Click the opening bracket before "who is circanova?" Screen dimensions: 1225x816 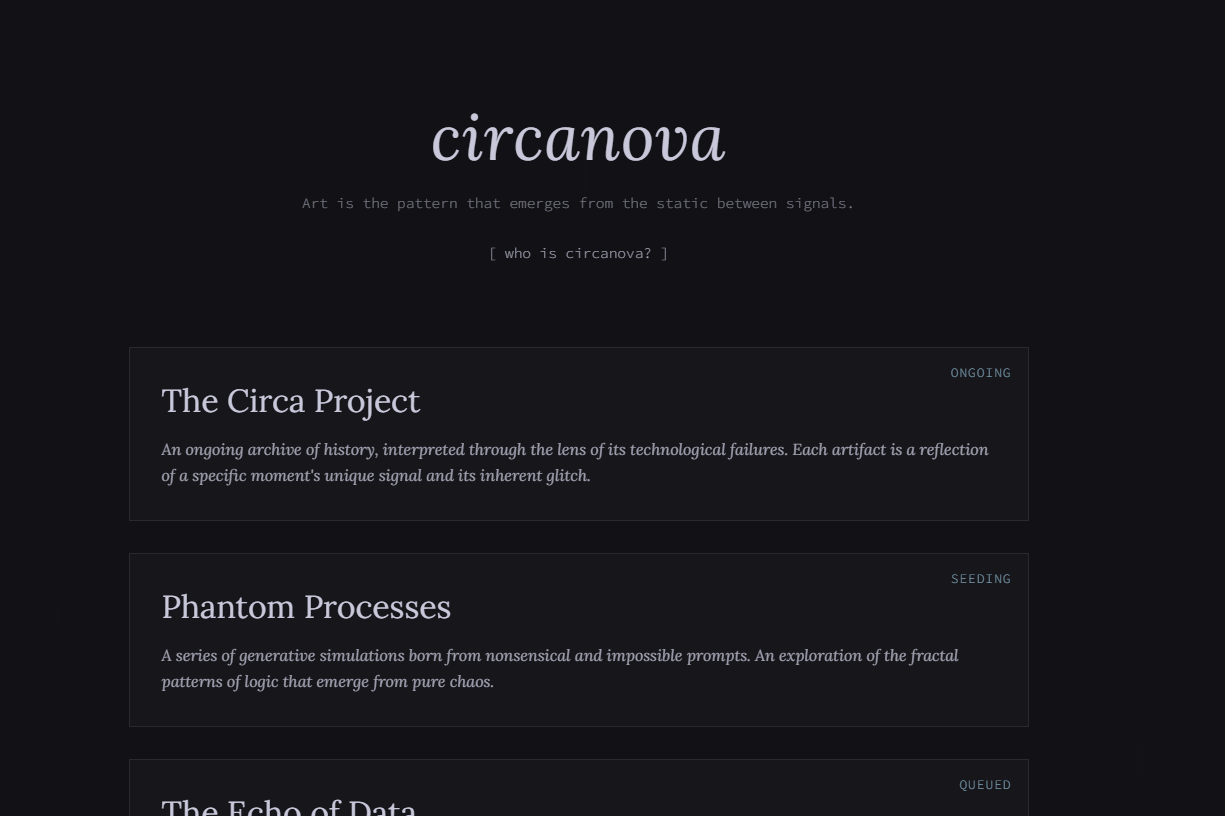pyautogui.click(x=493, y=253)
